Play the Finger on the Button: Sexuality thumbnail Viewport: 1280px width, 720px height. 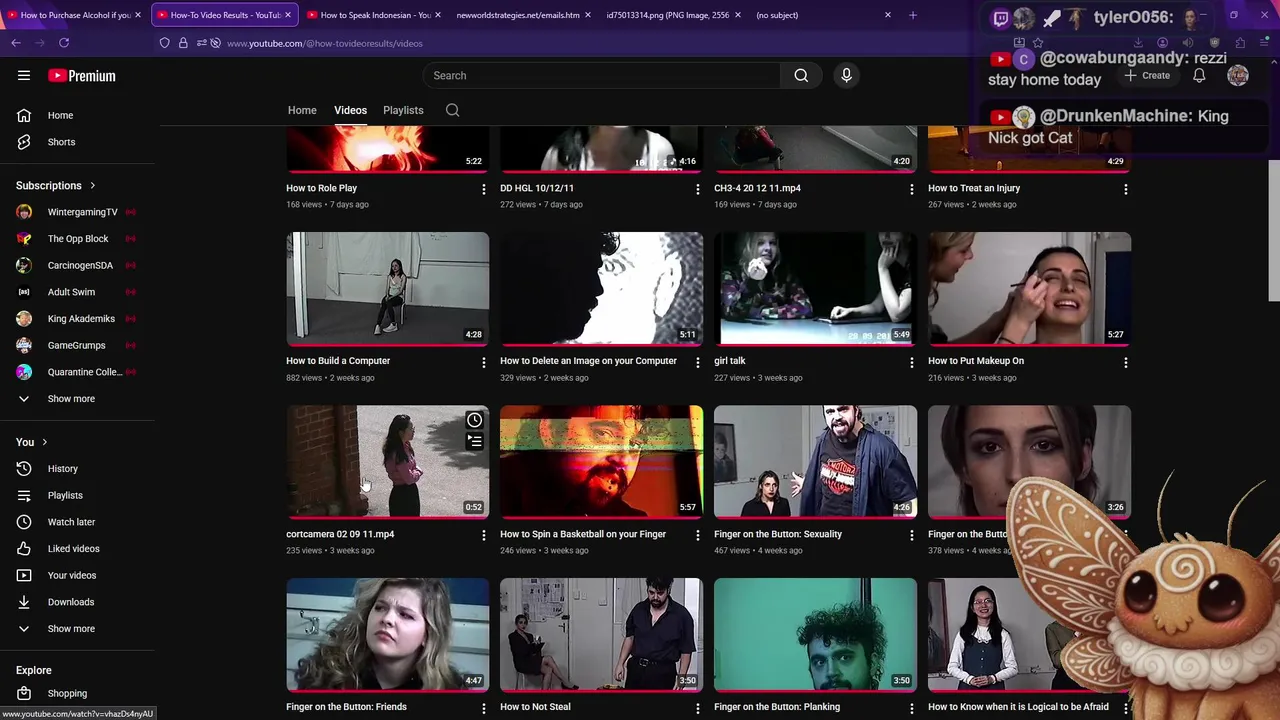[x=815, y=462]
